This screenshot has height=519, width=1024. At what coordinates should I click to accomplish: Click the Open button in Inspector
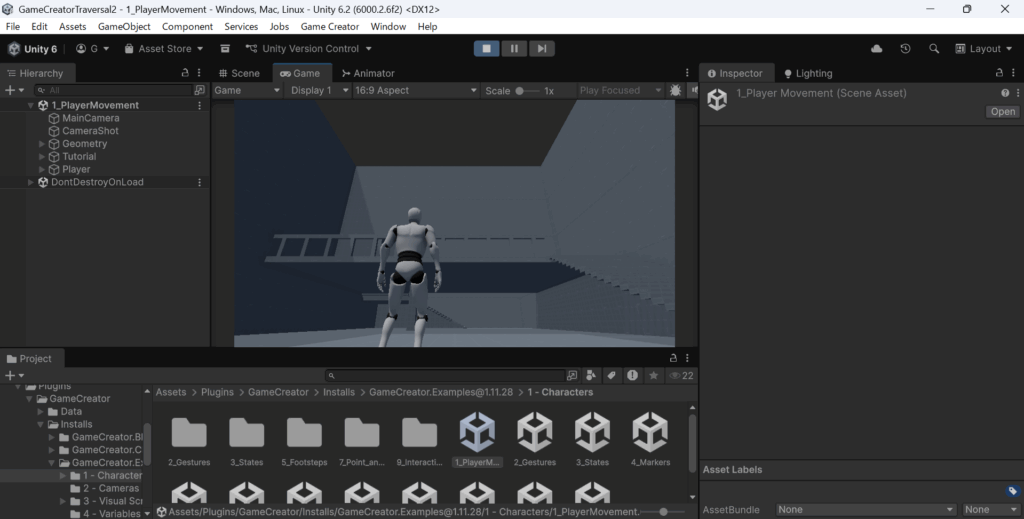tap(1002, 112)
